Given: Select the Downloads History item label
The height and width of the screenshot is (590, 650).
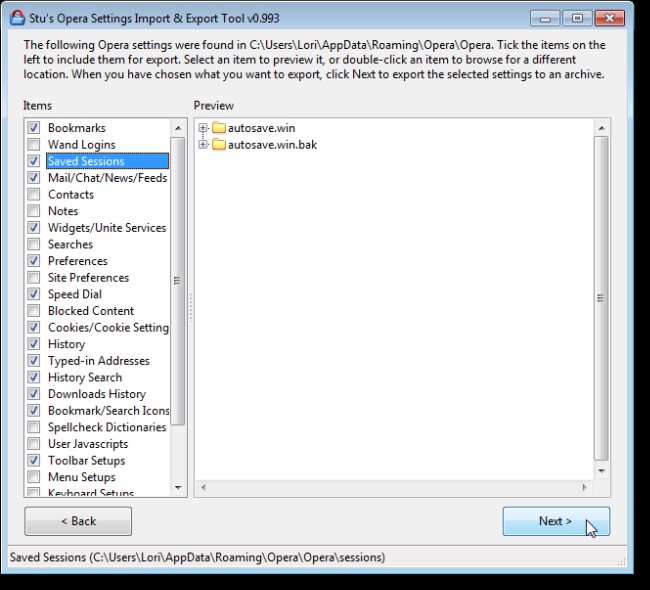Looking at the screenshot, I should click(x=97, y=393).
